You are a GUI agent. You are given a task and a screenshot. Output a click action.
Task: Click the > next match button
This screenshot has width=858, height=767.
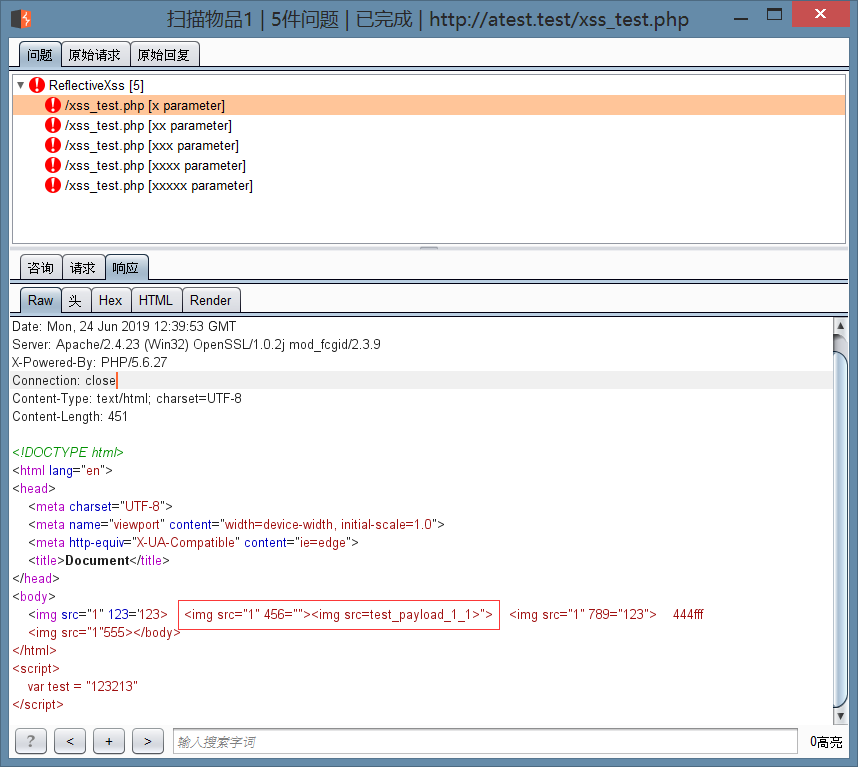click(x=148, y=741)
